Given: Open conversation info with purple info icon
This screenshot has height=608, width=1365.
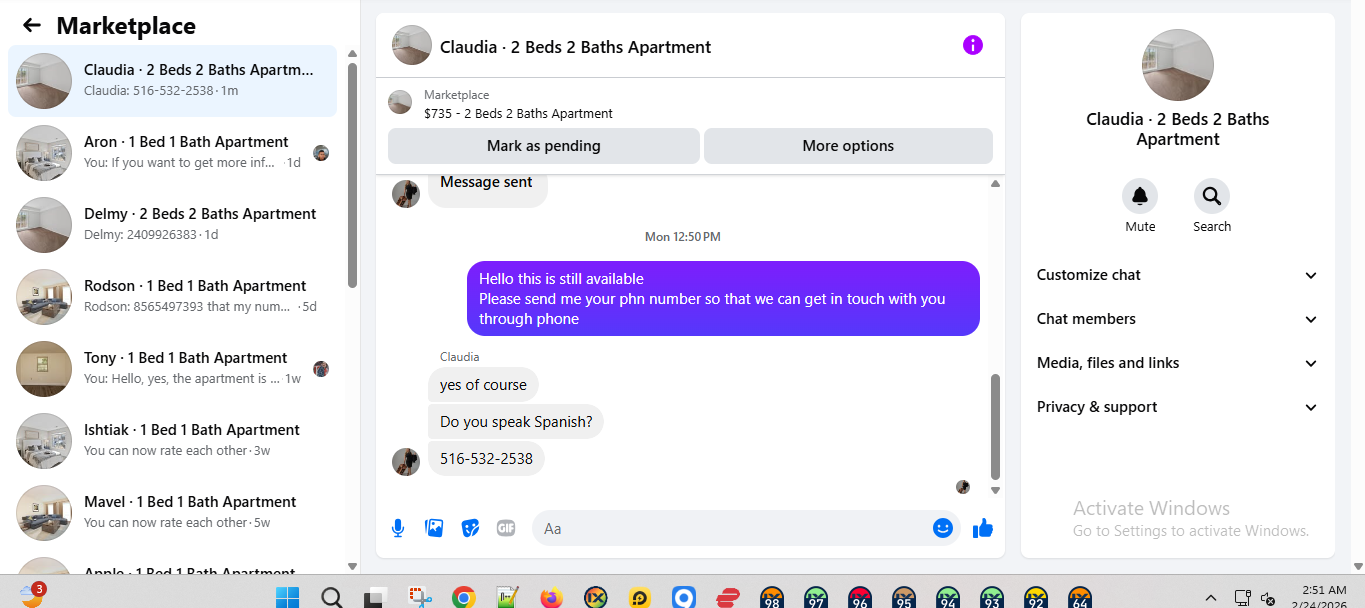Looking at the screenshot, I should point(973,45).
